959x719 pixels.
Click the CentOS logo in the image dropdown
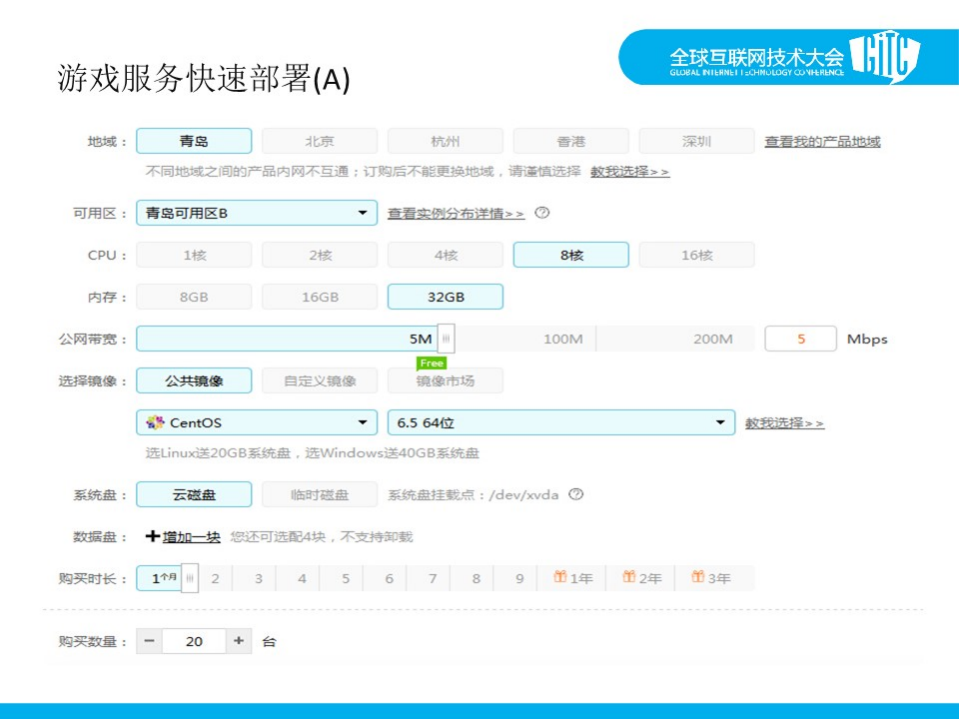coord(153,423)
